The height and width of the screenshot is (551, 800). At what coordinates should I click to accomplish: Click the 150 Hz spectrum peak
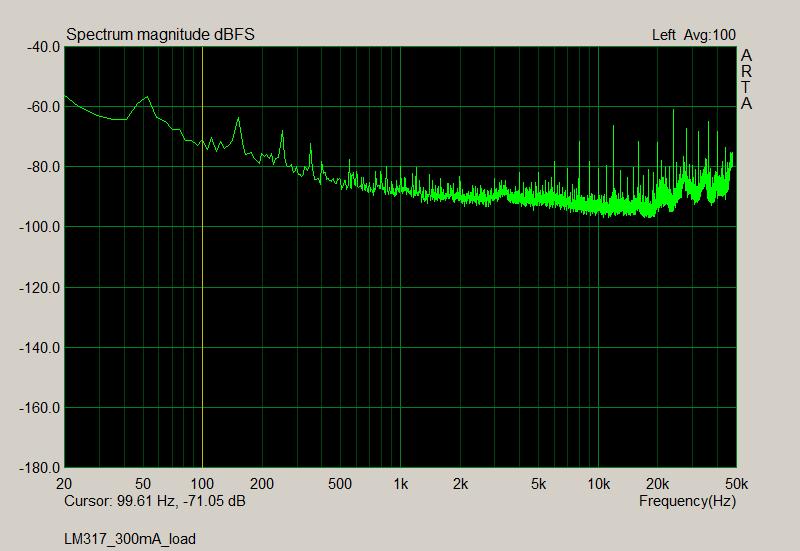click(x=238, y=118)
